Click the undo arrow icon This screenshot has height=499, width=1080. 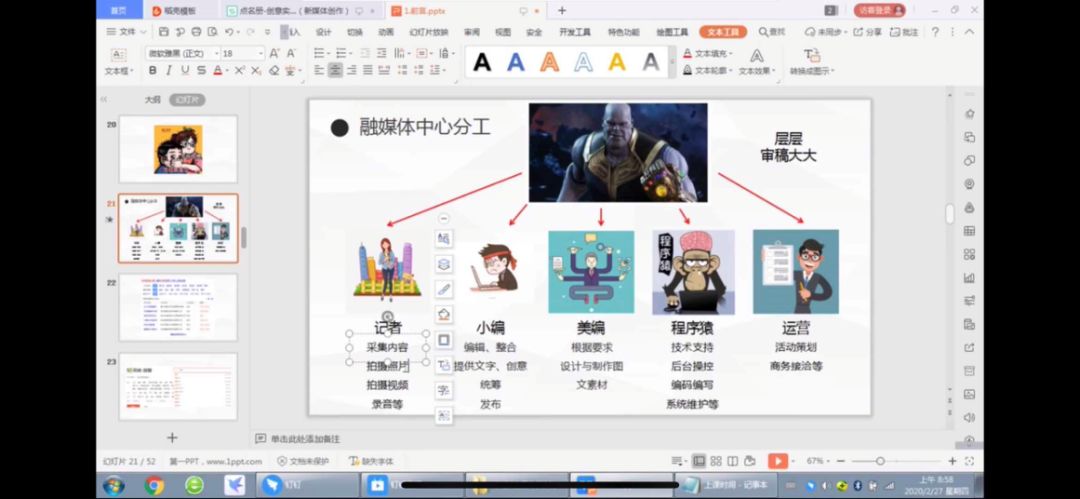230,32
